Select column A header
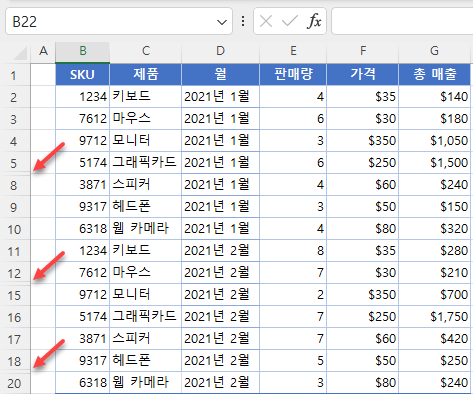This screenshot has height=394, width=473. [x=43, y=51]
